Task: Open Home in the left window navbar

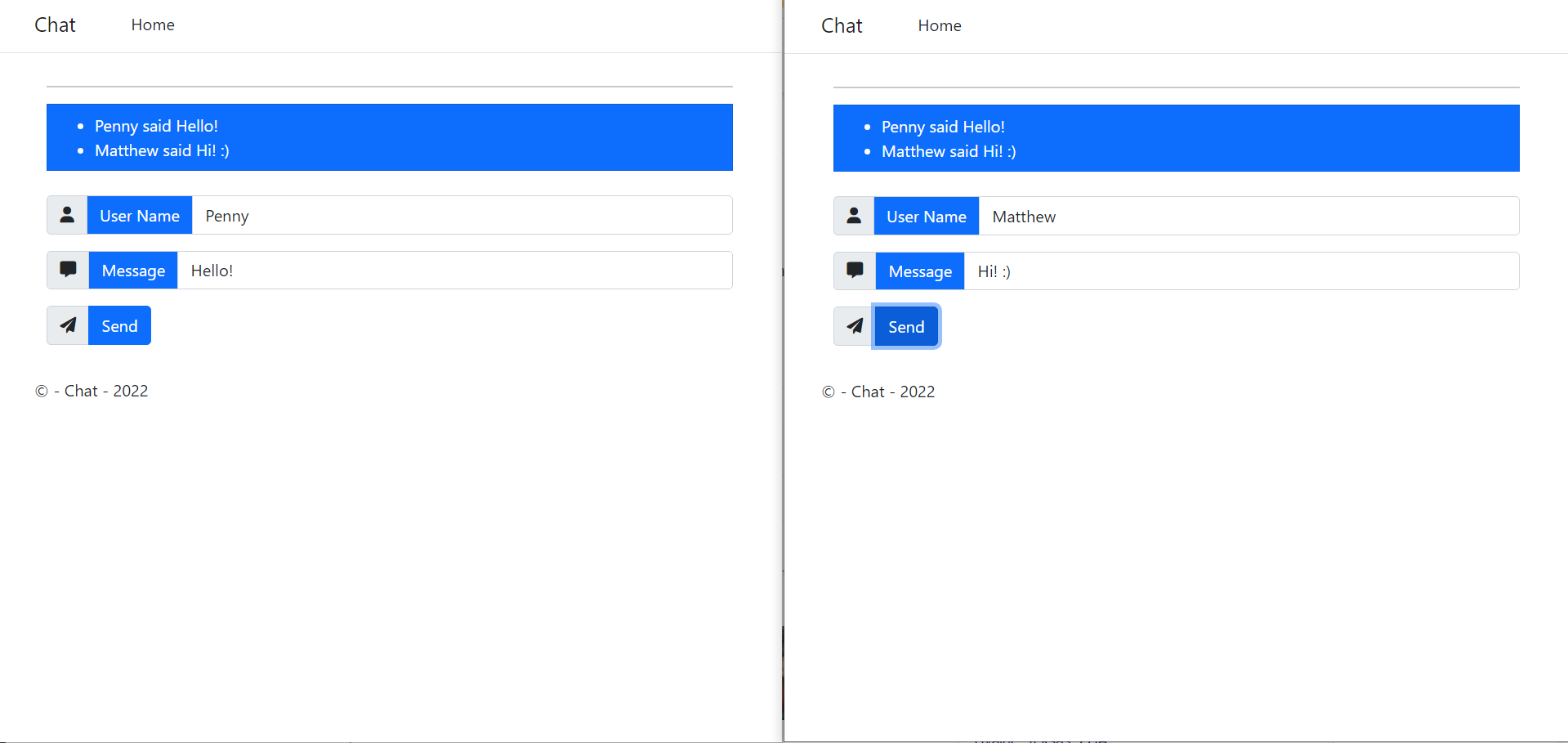Action: 153,25
